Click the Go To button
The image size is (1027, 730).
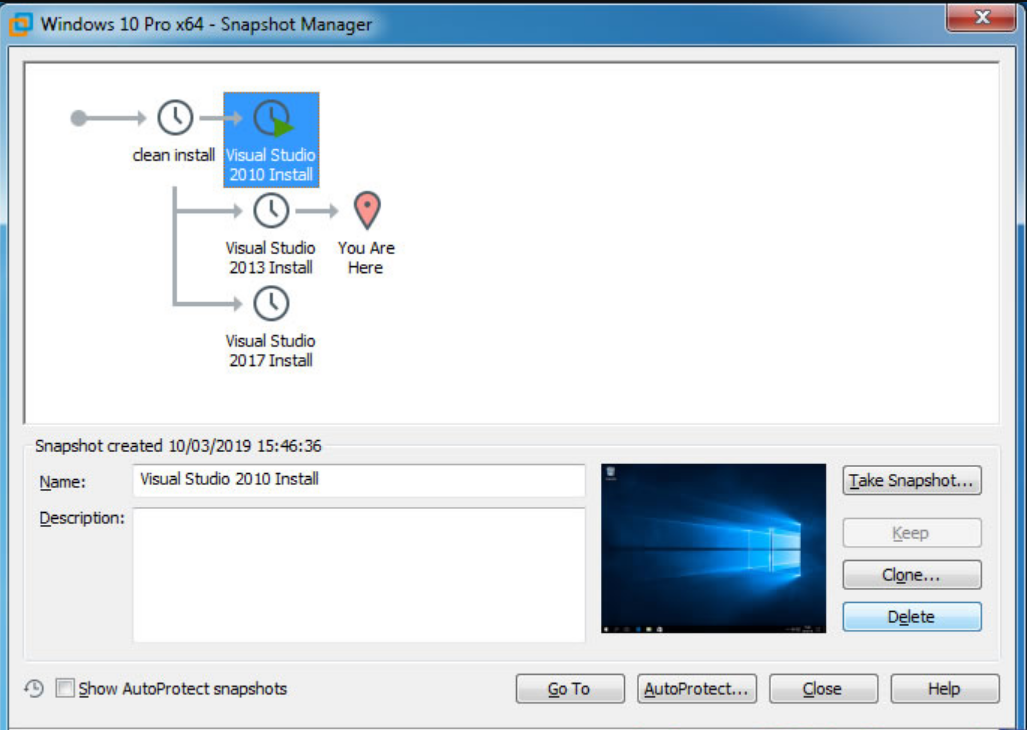click(570, 689)
